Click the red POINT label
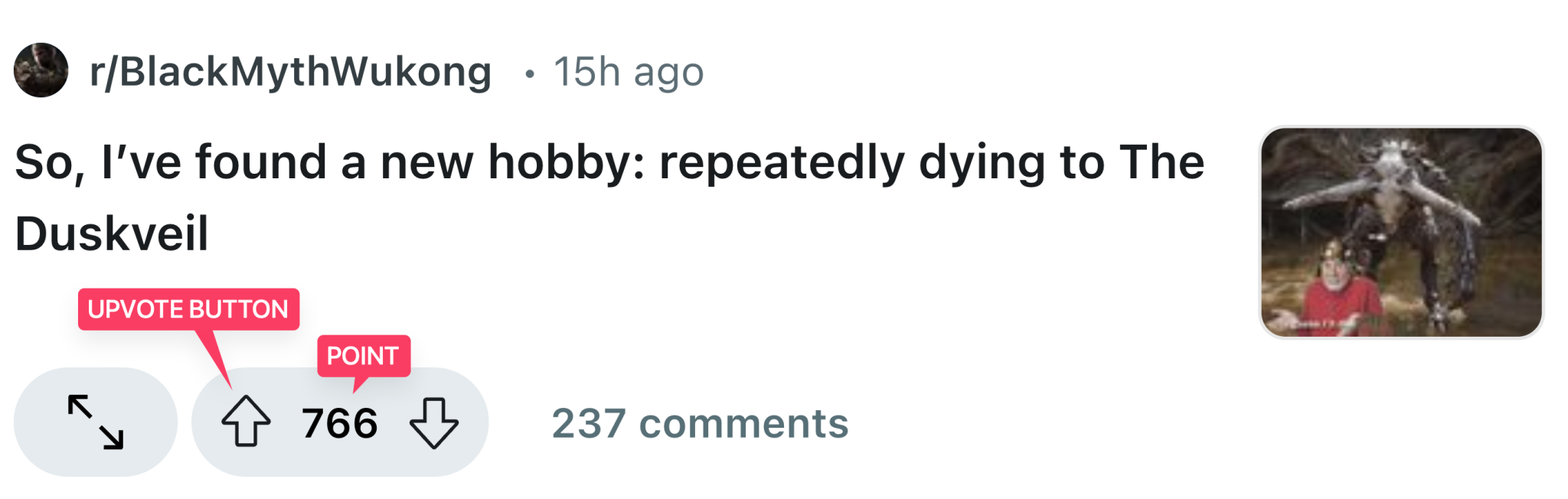The height and width of the screenshot is (499, 1568). (x=363, y=355)
